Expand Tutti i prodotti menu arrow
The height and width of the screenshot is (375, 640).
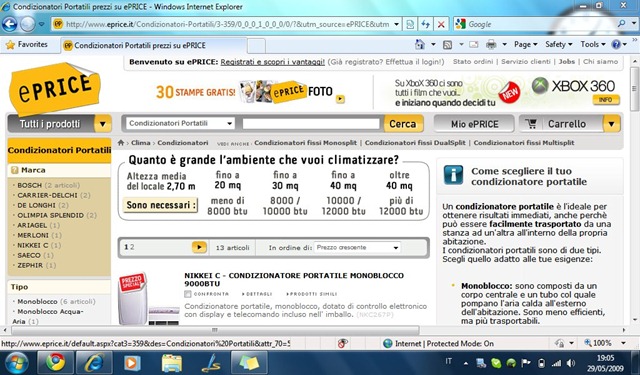(x=103, y=124)
